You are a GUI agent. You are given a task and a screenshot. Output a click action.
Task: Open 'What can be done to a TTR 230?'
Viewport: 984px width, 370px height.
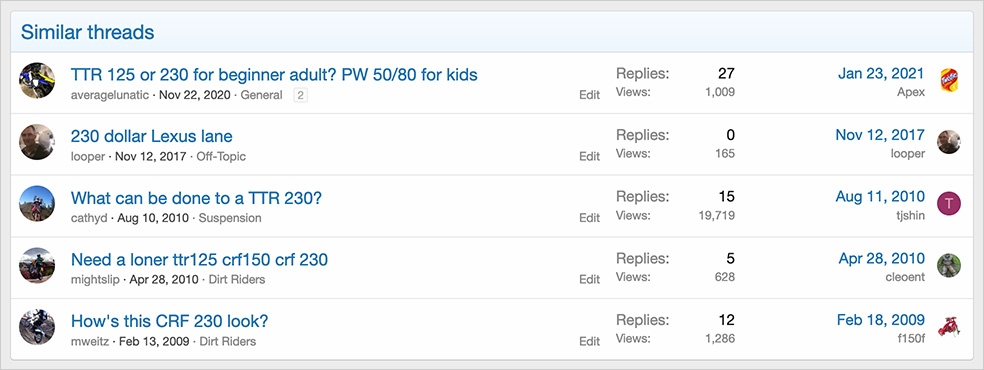click(196, 198)
